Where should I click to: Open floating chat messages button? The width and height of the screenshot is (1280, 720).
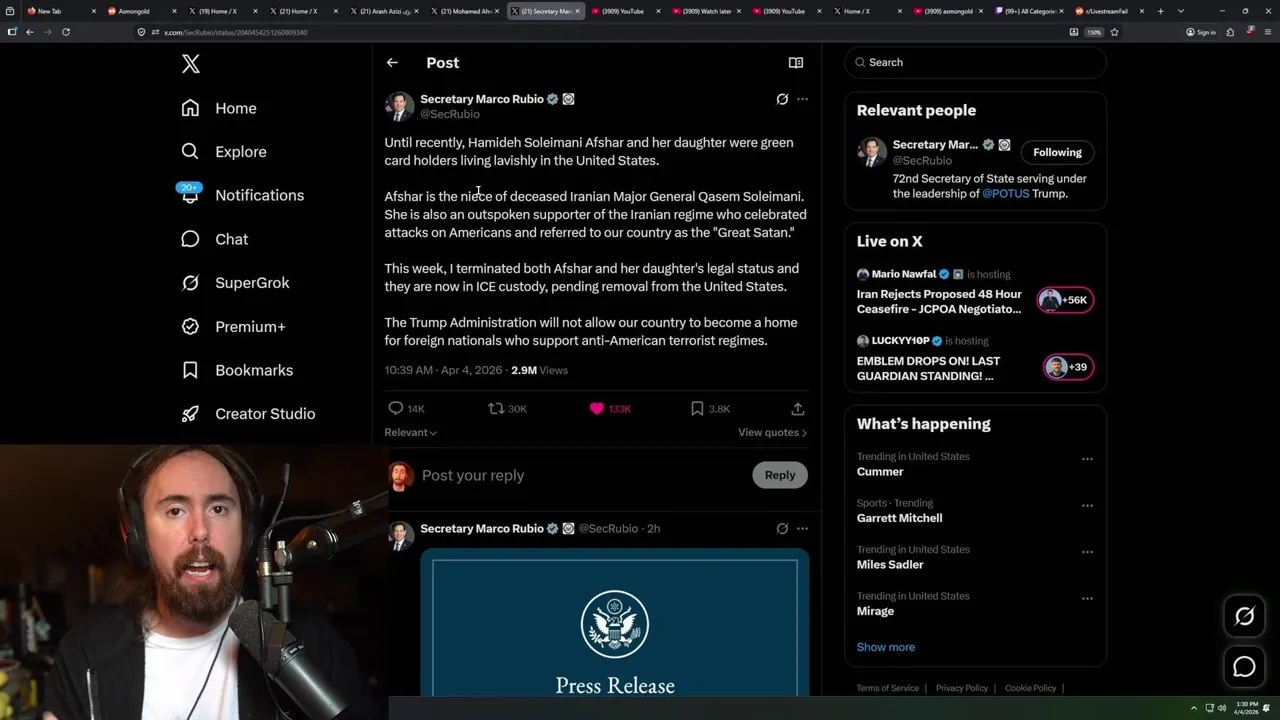pos(1244,667)
